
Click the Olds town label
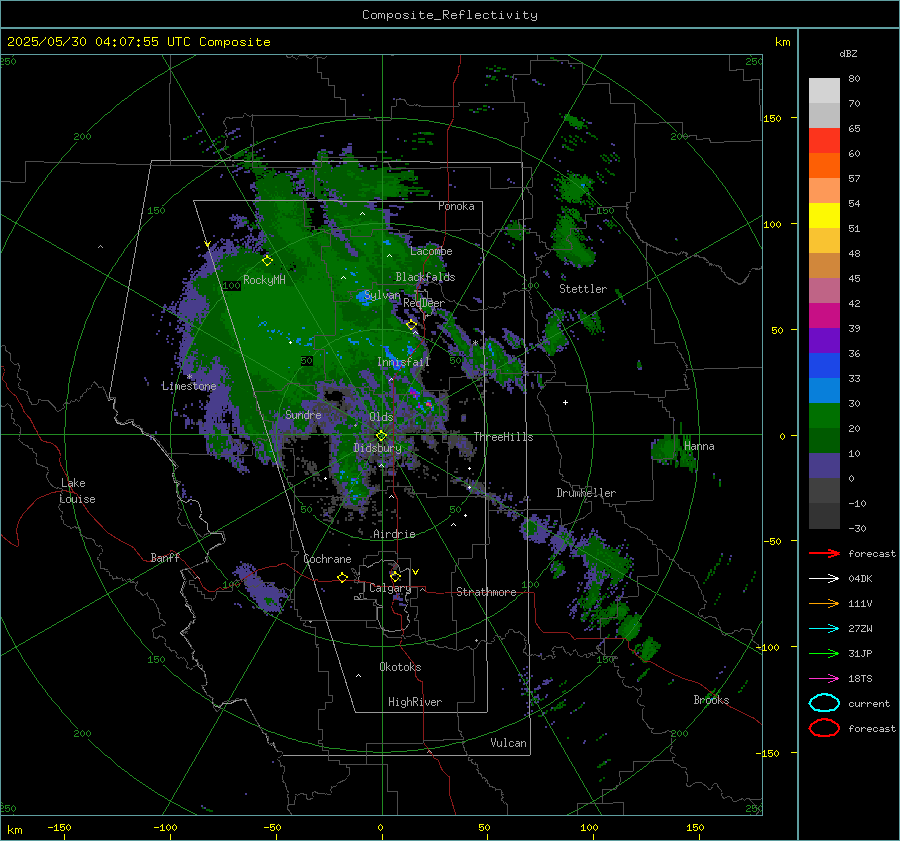pos(381,417)
